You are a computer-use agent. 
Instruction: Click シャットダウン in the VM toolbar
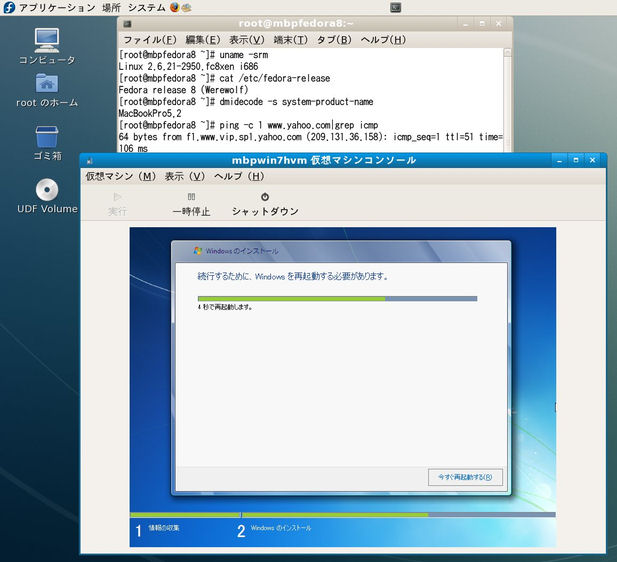(x=265, y=204)
